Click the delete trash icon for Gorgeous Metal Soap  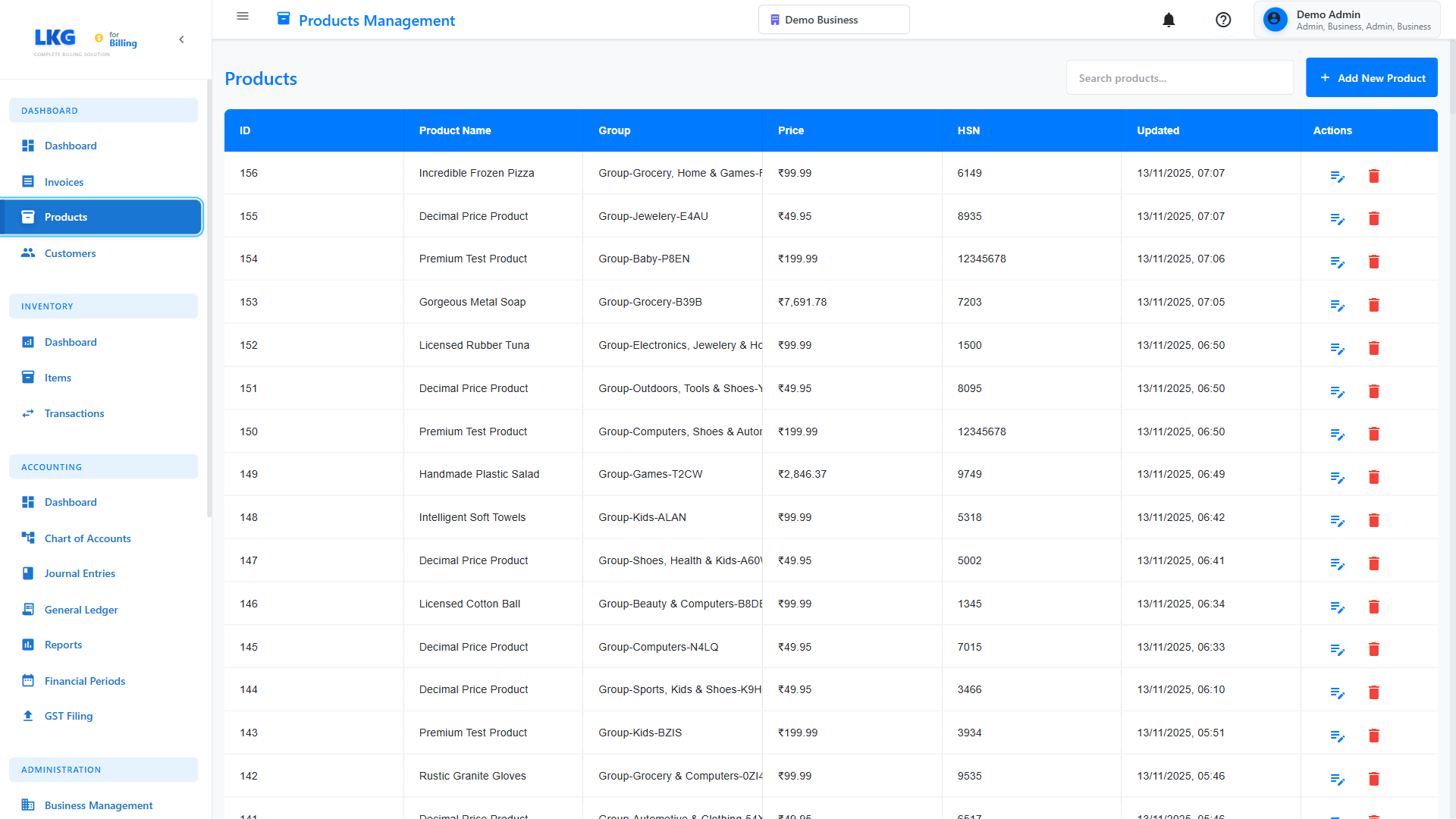click(1374, 305)
